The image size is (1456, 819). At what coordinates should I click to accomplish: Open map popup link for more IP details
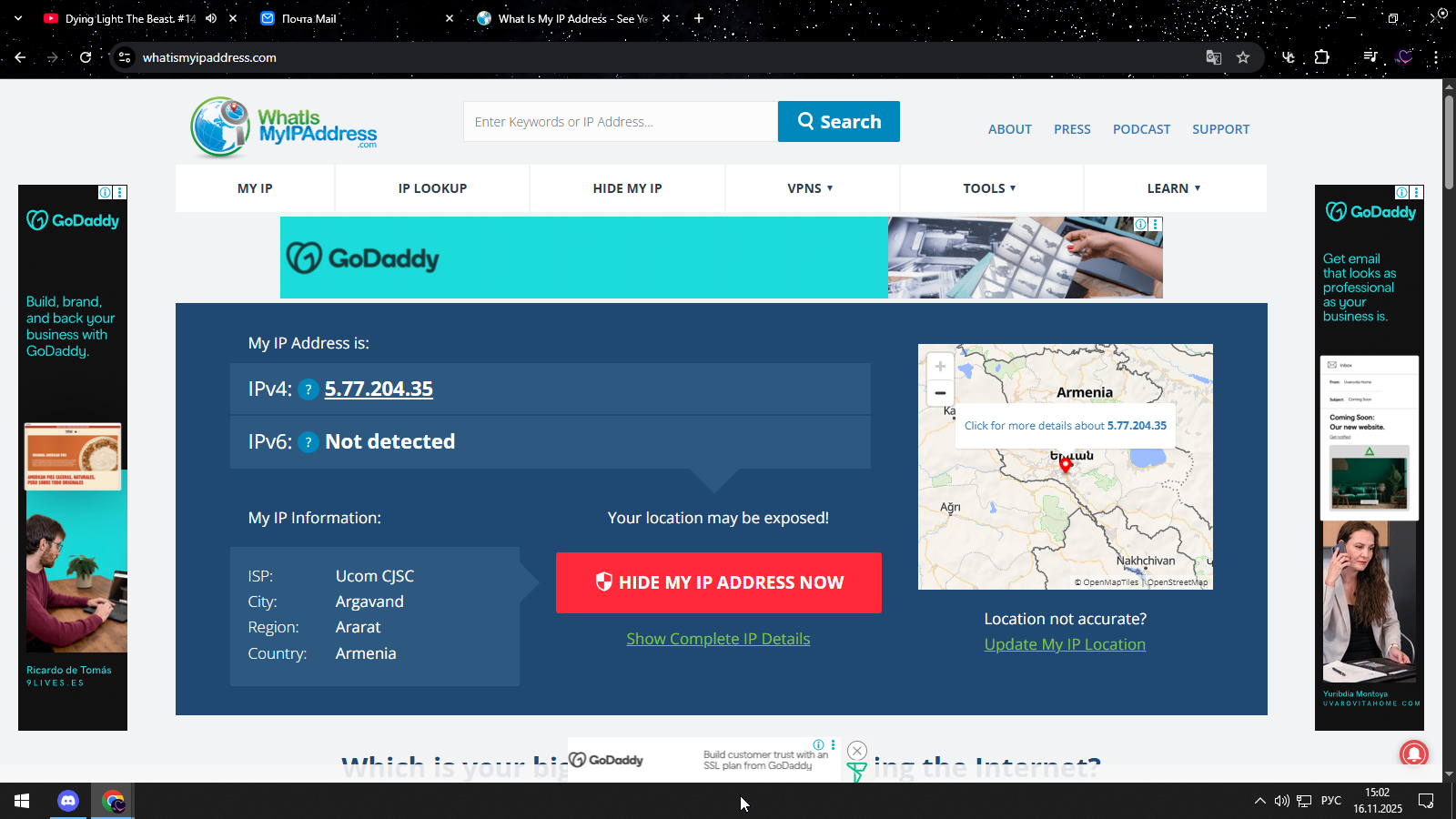pos(1065,426)
